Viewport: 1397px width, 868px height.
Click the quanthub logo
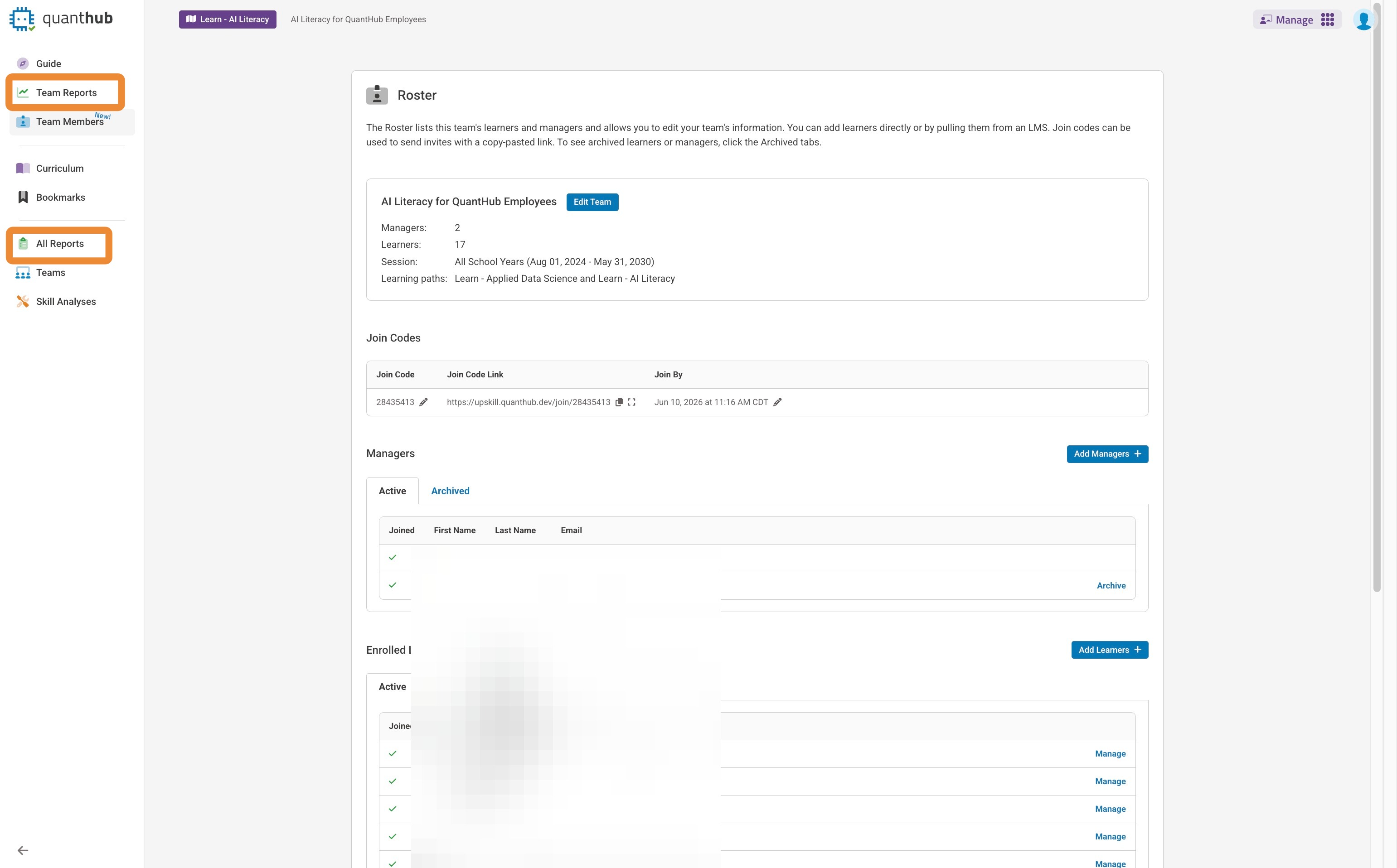click(x=61, y=19)
